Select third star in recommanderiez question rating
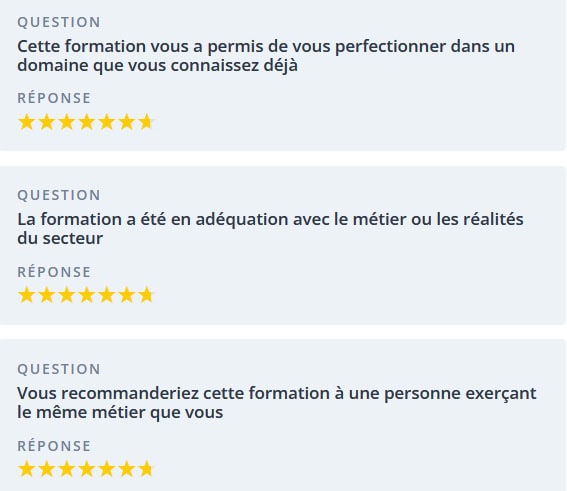The width and height of the screenshot is (567, 491). pos(67,469)
